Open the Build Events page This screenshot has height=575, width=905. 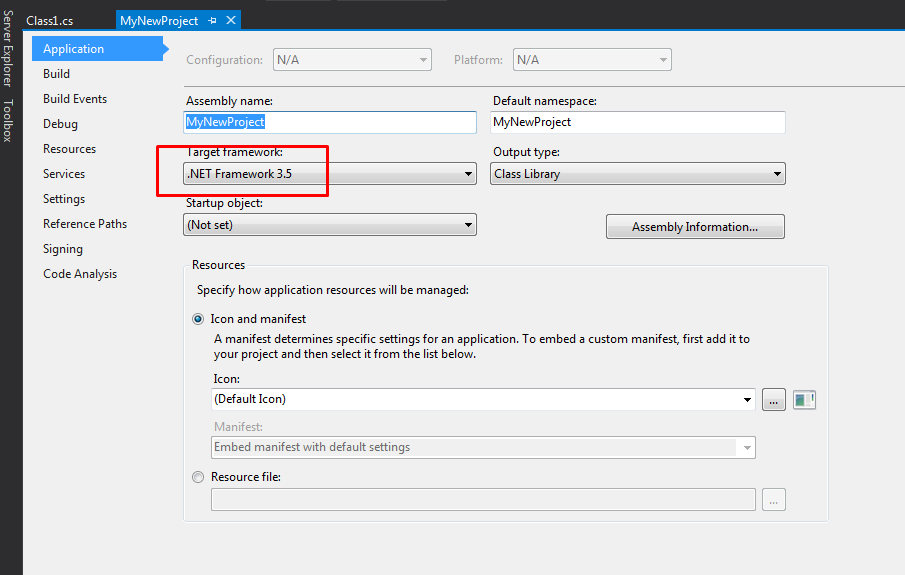tap(74, 99)
